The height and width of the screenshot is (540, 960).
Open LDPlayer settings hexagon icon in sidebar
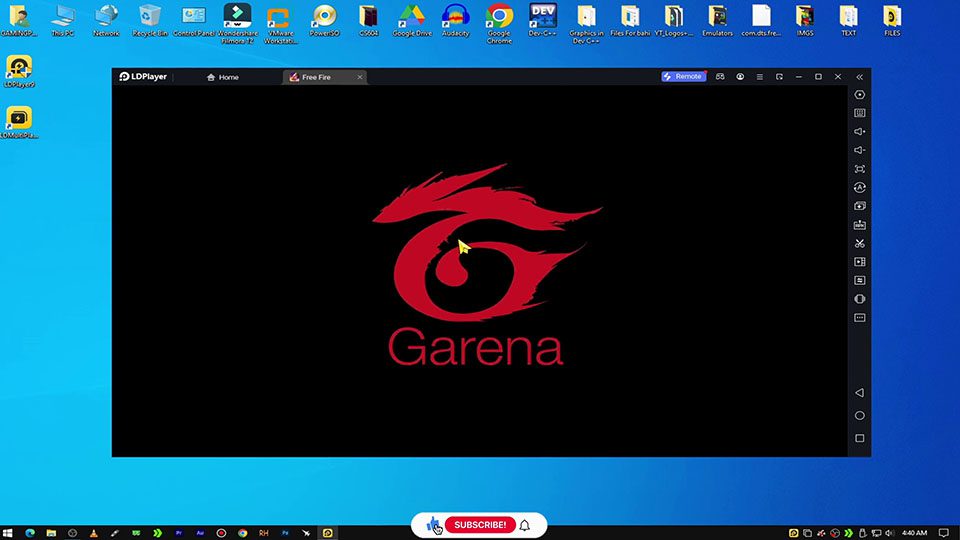[x=860, y=95]
